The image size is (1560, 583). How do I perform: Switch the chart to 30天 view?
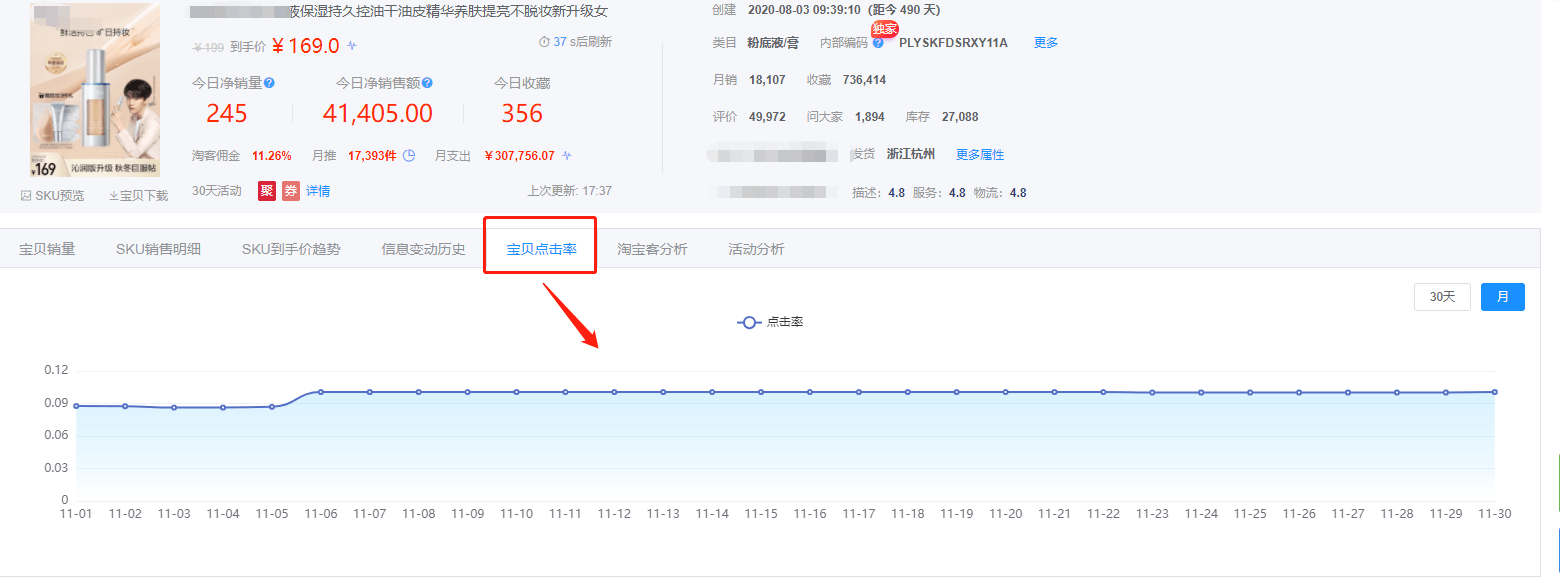(1442, 297)
